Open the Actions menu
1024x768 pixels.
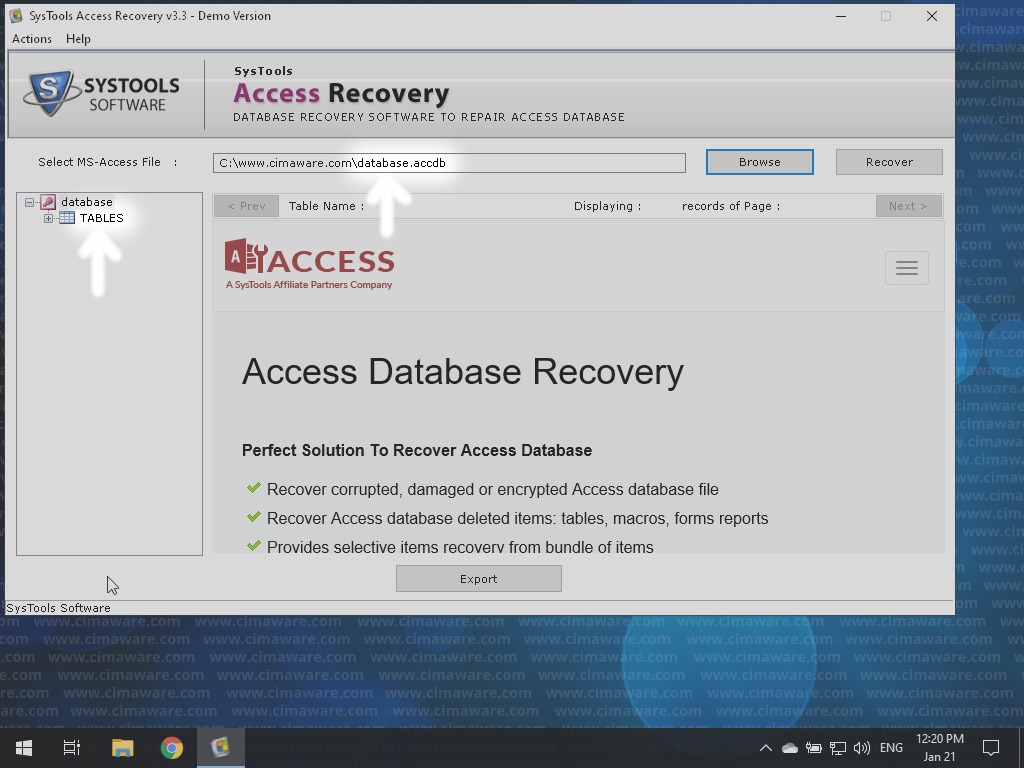32,39
